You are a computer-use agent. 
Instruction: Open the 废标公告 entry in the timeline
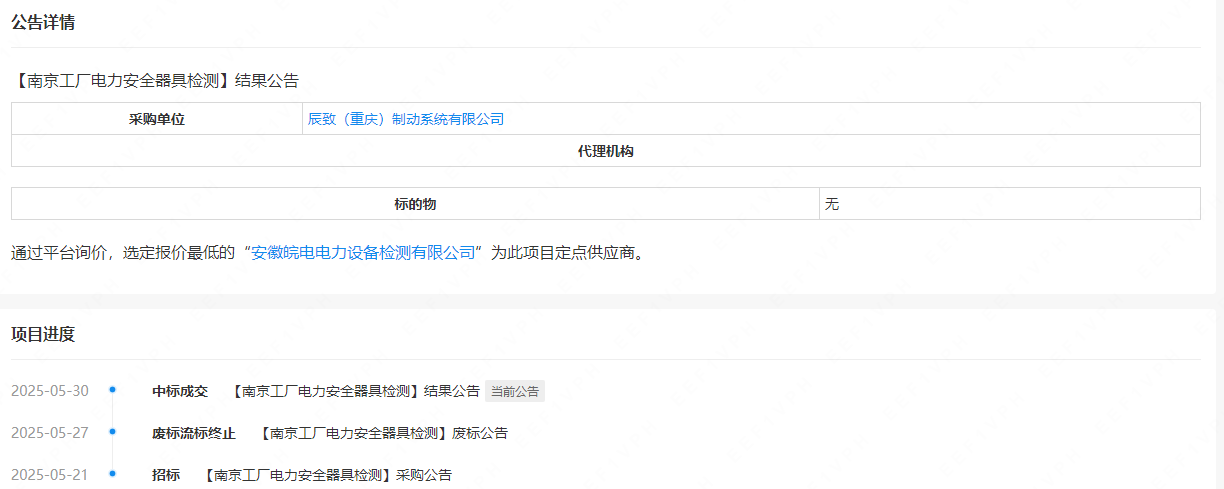383,433
